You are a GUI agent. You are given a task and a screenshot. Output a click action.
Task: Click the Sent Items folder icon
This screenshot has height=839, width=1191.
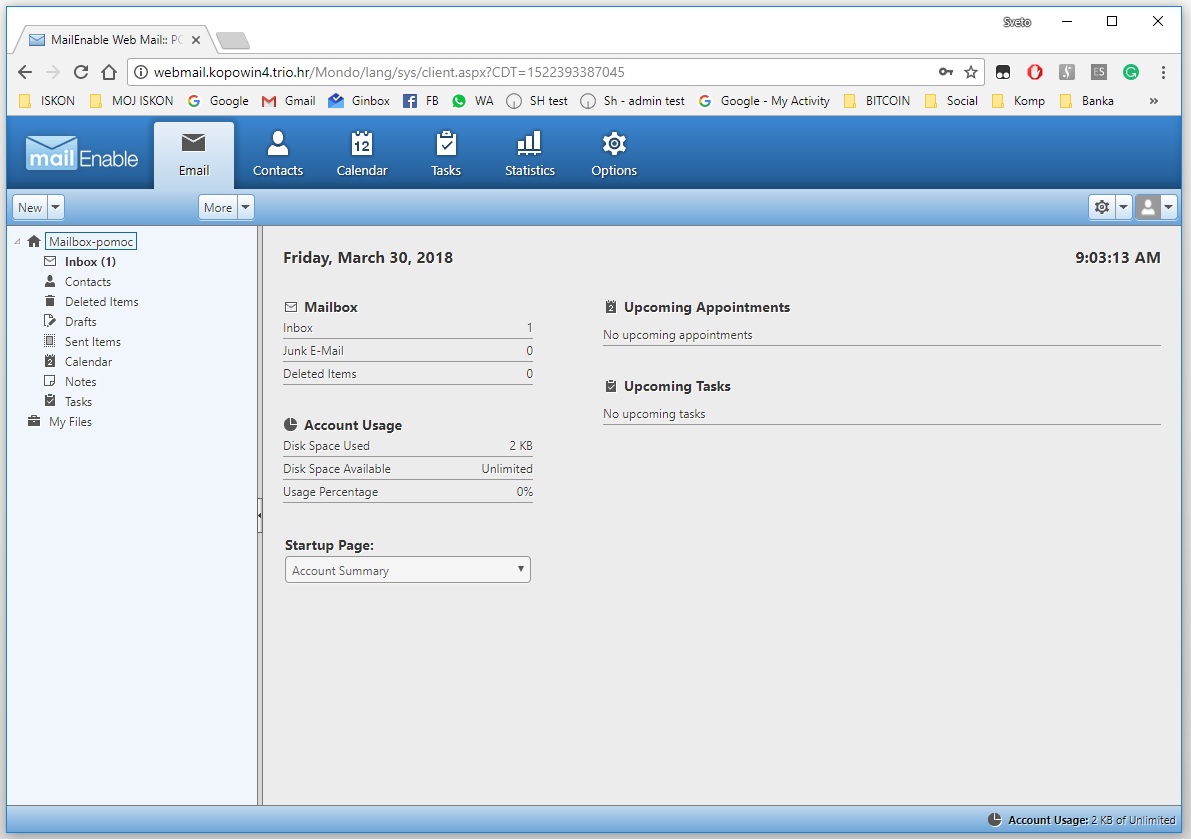(50, 341)
